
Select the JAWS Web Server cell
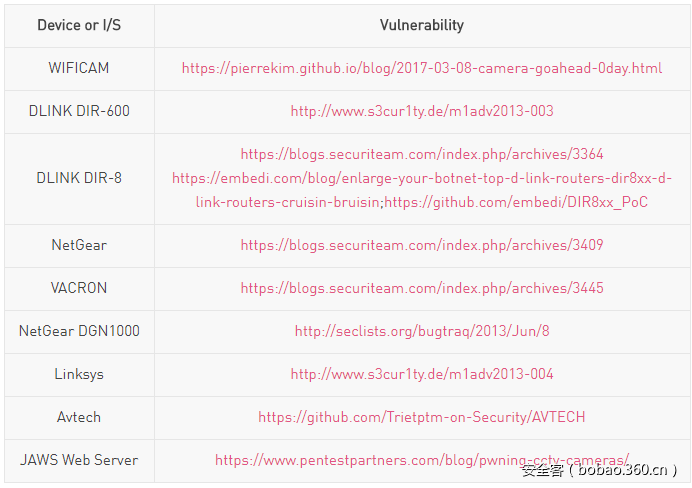click(79, 460)
